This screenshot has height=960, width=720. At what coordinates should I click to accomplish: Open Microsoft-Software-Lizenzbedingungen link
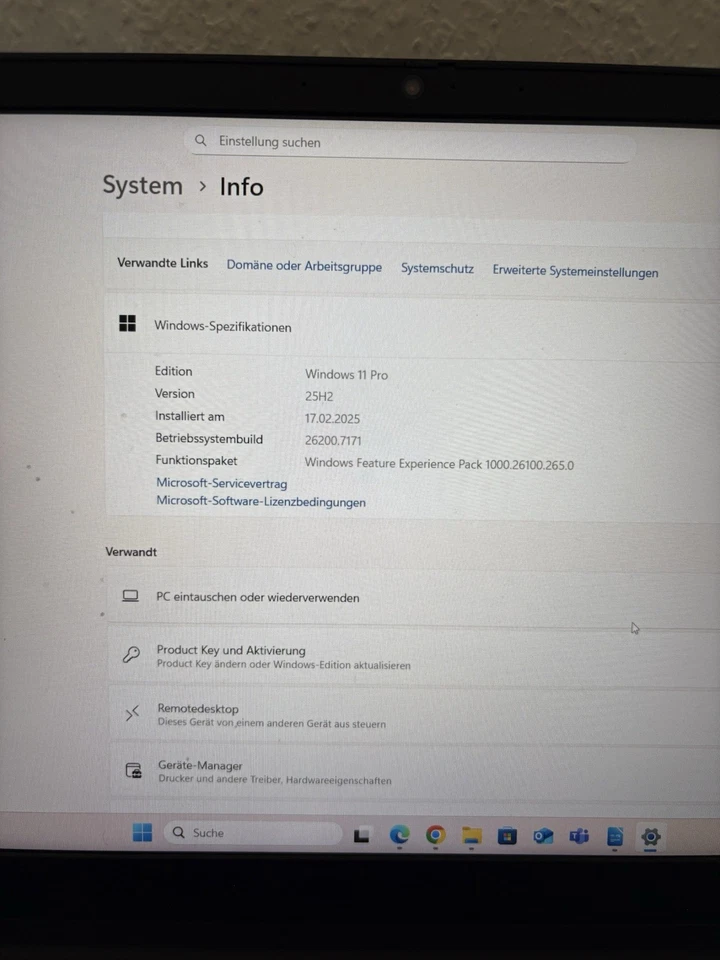click(261, 501)
